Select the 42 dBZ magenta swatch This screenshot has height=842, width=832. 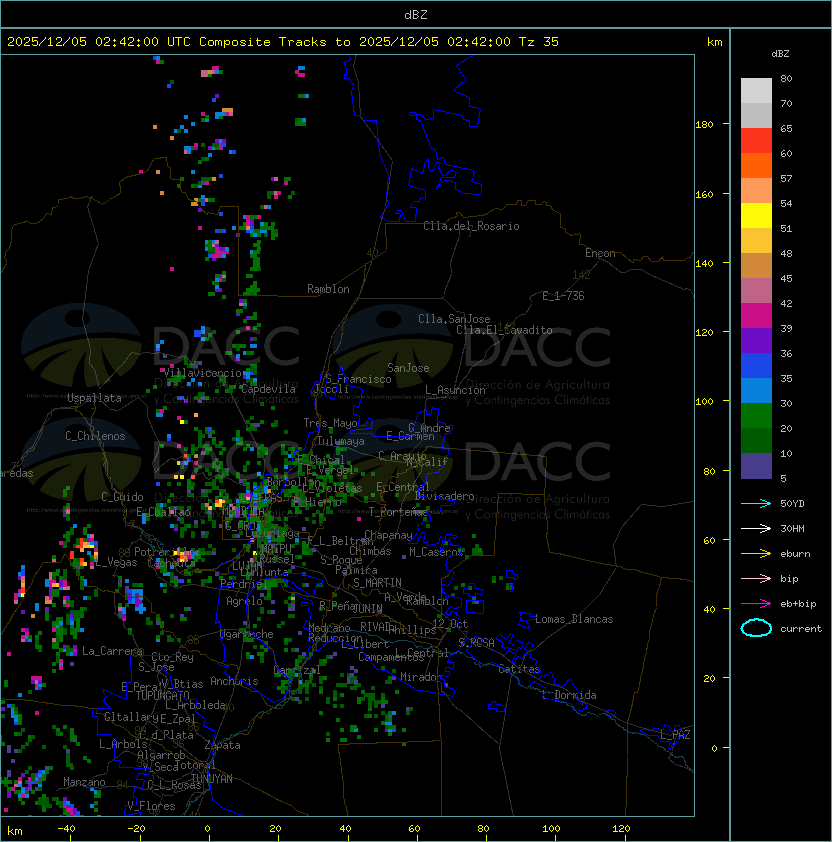click(x=756, y=316)
